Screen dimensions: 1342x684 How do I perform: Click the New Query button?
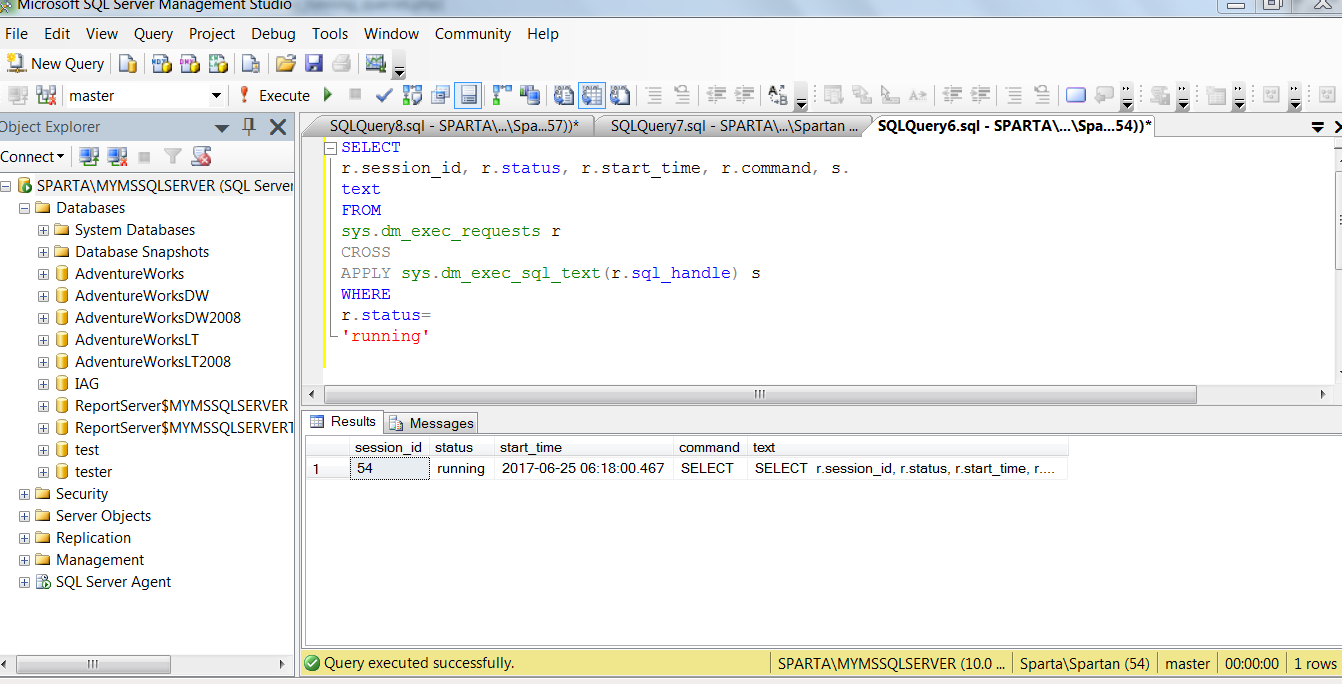click(x=56, y=64)
